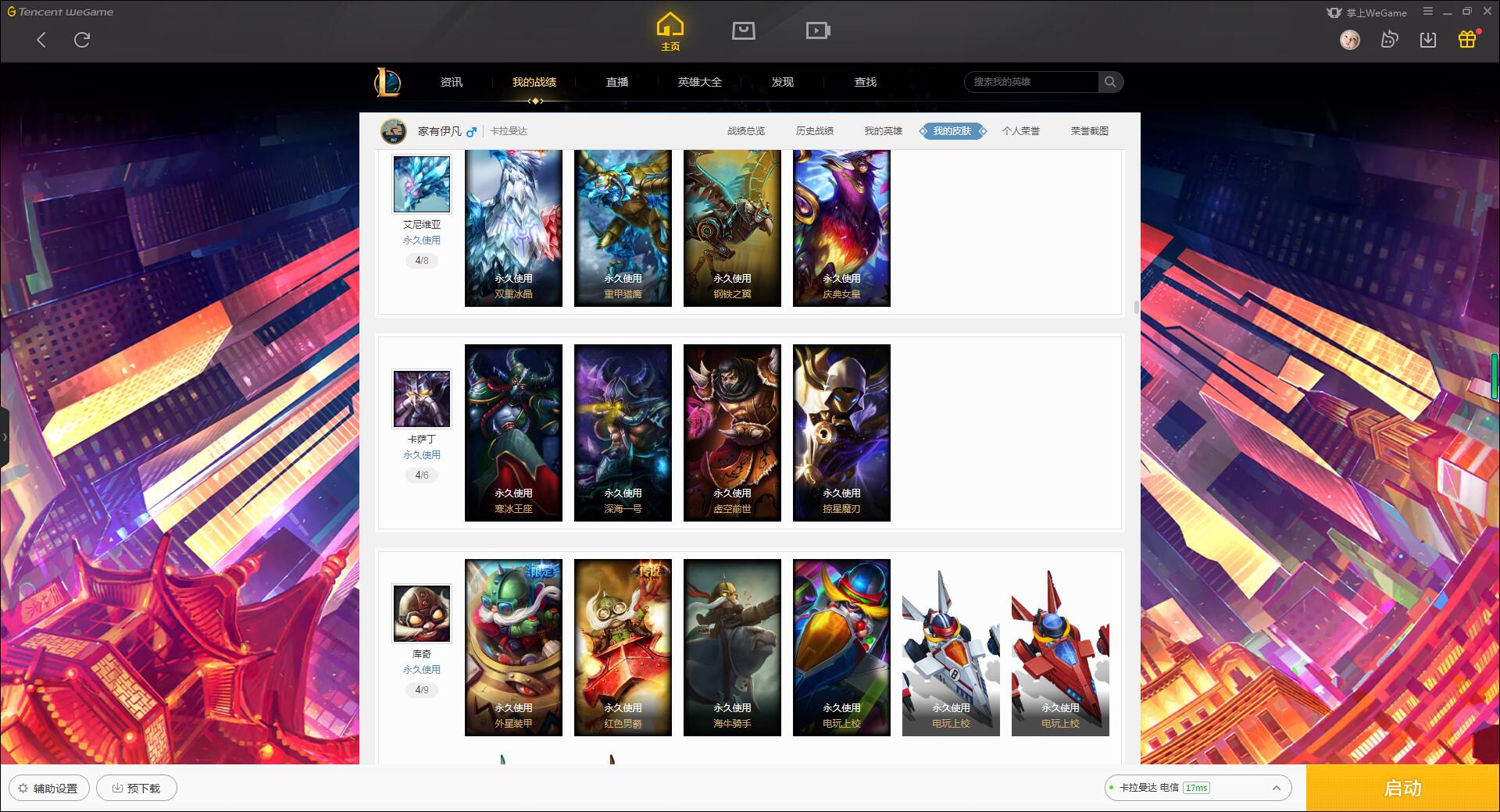Open the 掠星魔刃 skin card
This screenshot has width=1500, height=812.
[841, 433]
